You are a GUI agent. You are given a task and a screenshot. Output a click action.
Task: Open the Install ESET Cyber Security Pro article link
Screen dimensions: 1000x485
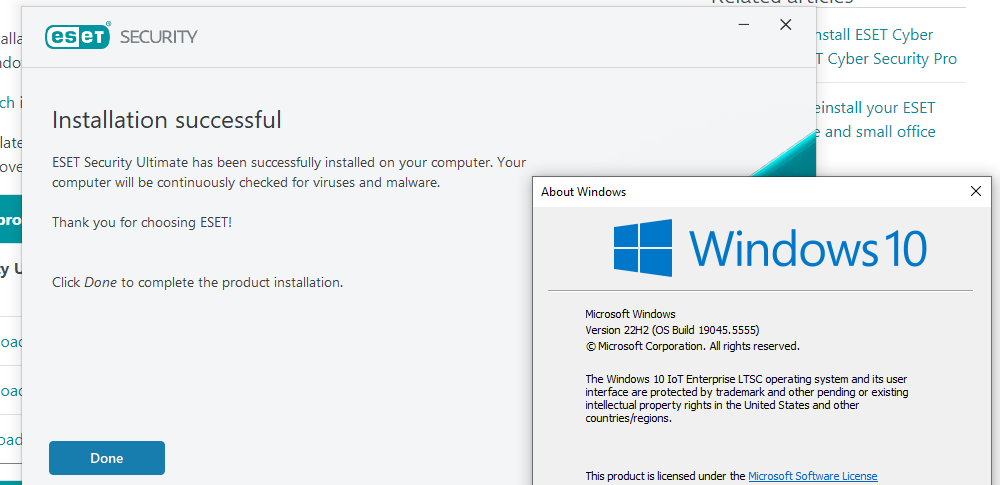(x=884, y=47)
